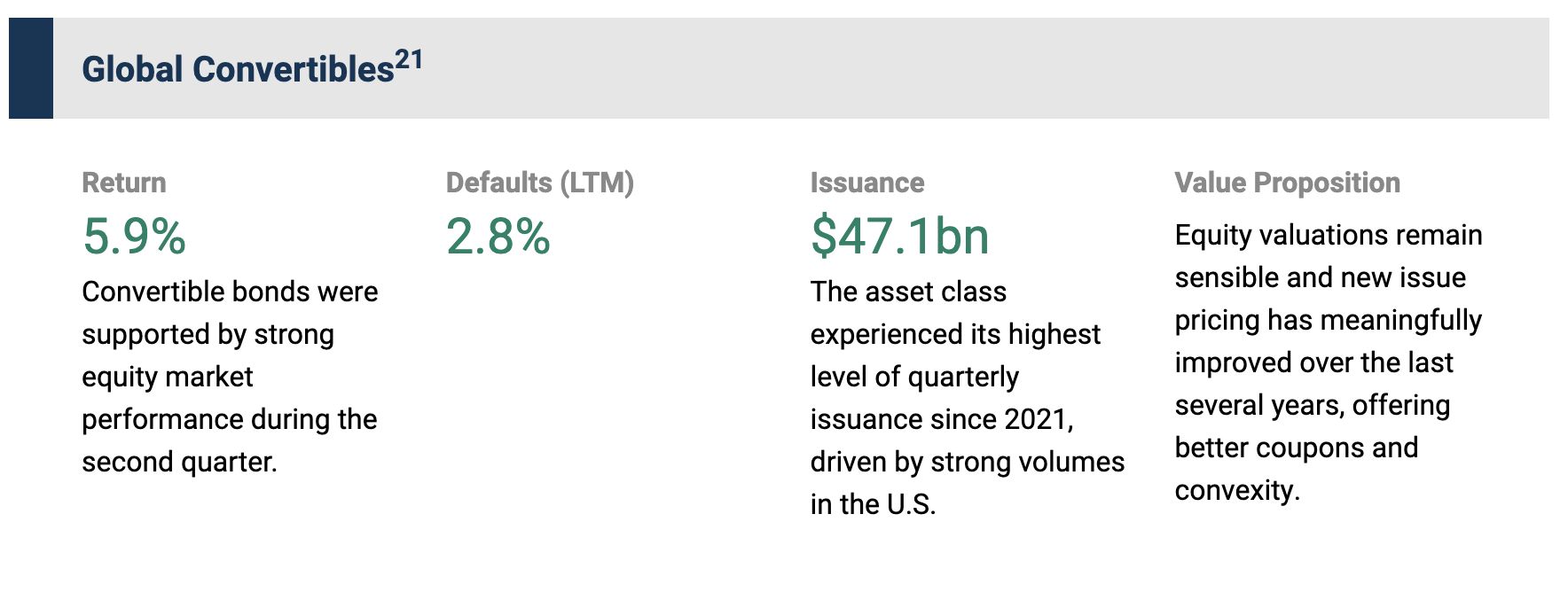This screenshot has height=592, width=1568.
Task: Click the text 'better coupons and'
Action: pyautogui.click(x=1297, y=448)
